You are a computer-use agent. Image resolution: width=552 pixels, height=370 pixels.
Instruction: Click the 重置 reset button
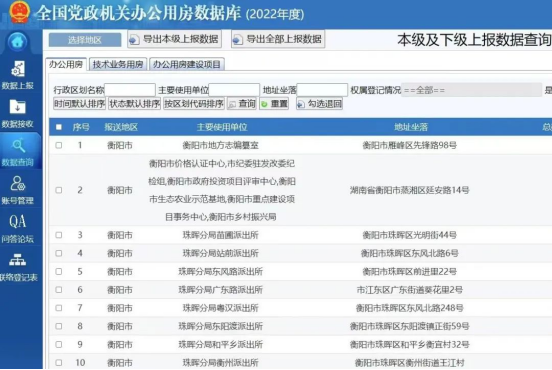point(274,104)
